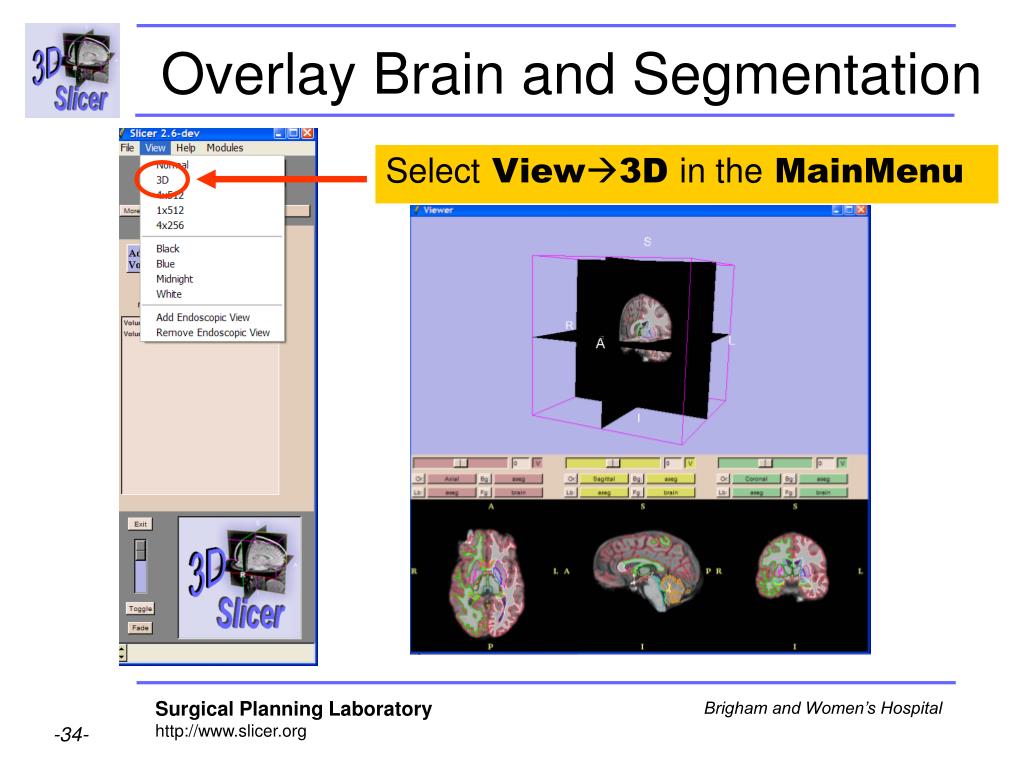The image size is (1024, 768).
Task: Click the Bg button in Sagittal controls
Action: point(637,479)
